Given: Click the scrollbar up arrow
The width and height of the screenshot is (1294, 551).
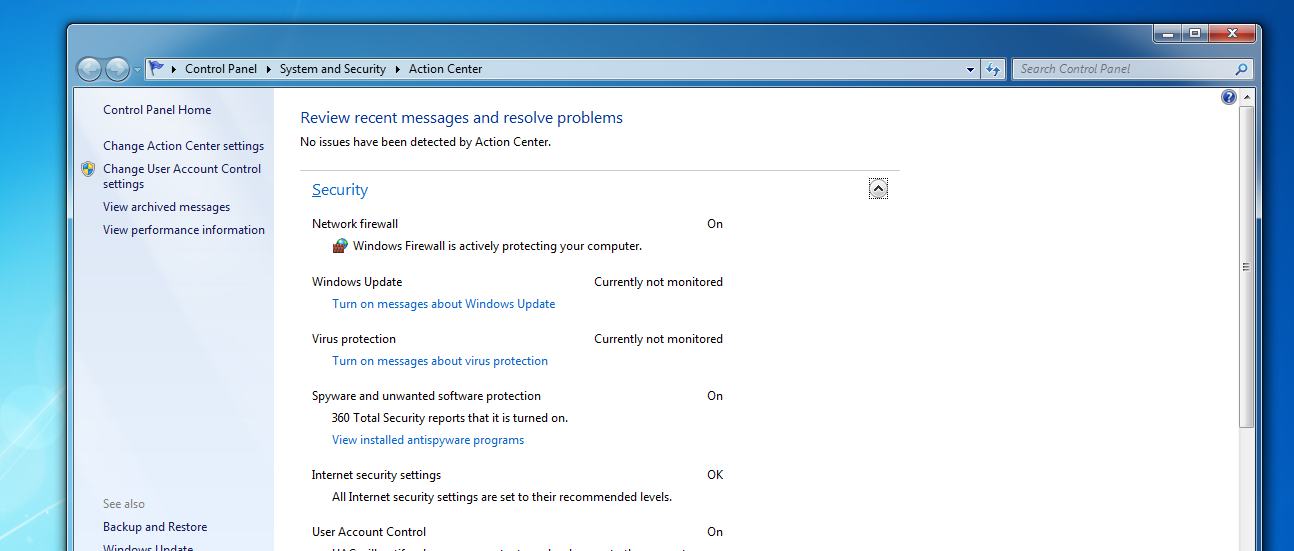Looking at the screenshot, I should click(1246, 97).
